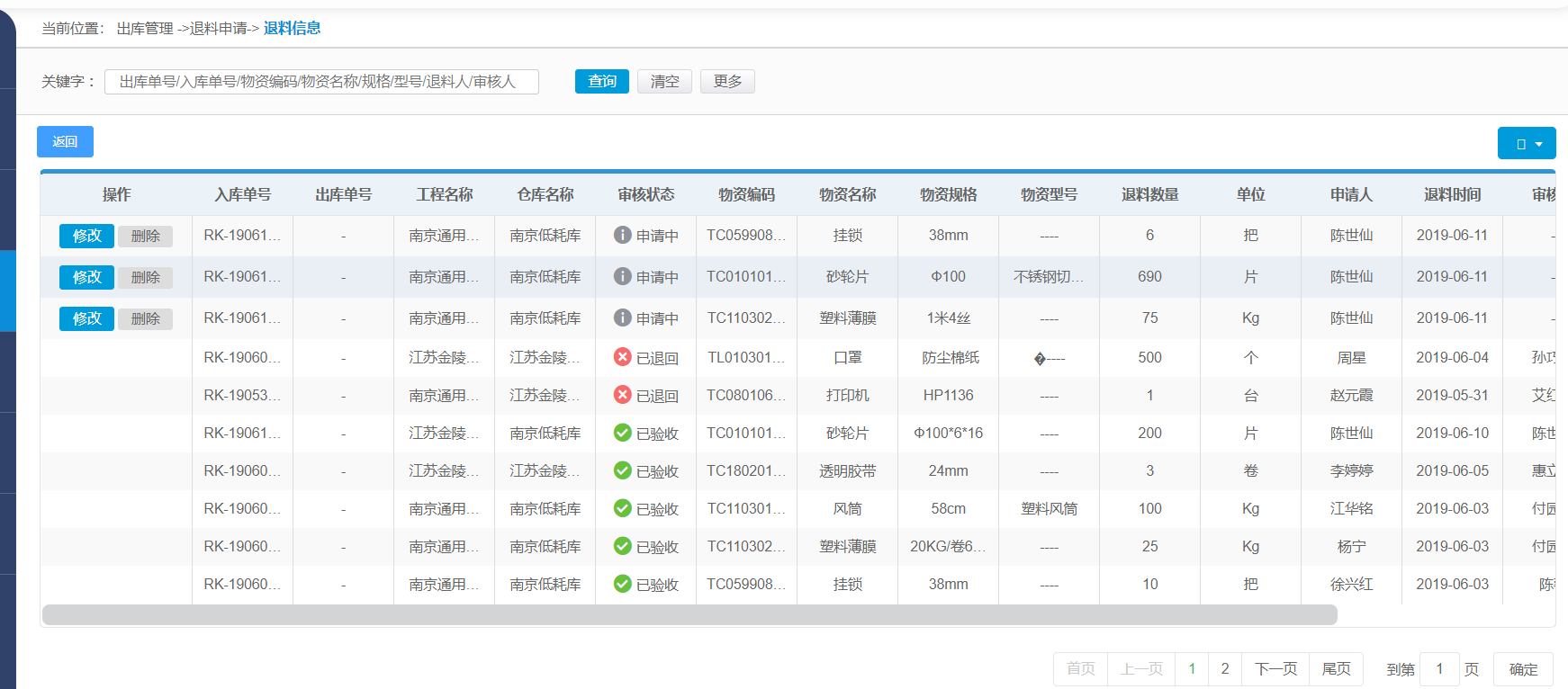
Task: Delete the 砂轮片 690片 row with 删除
Action: [145, 277]
